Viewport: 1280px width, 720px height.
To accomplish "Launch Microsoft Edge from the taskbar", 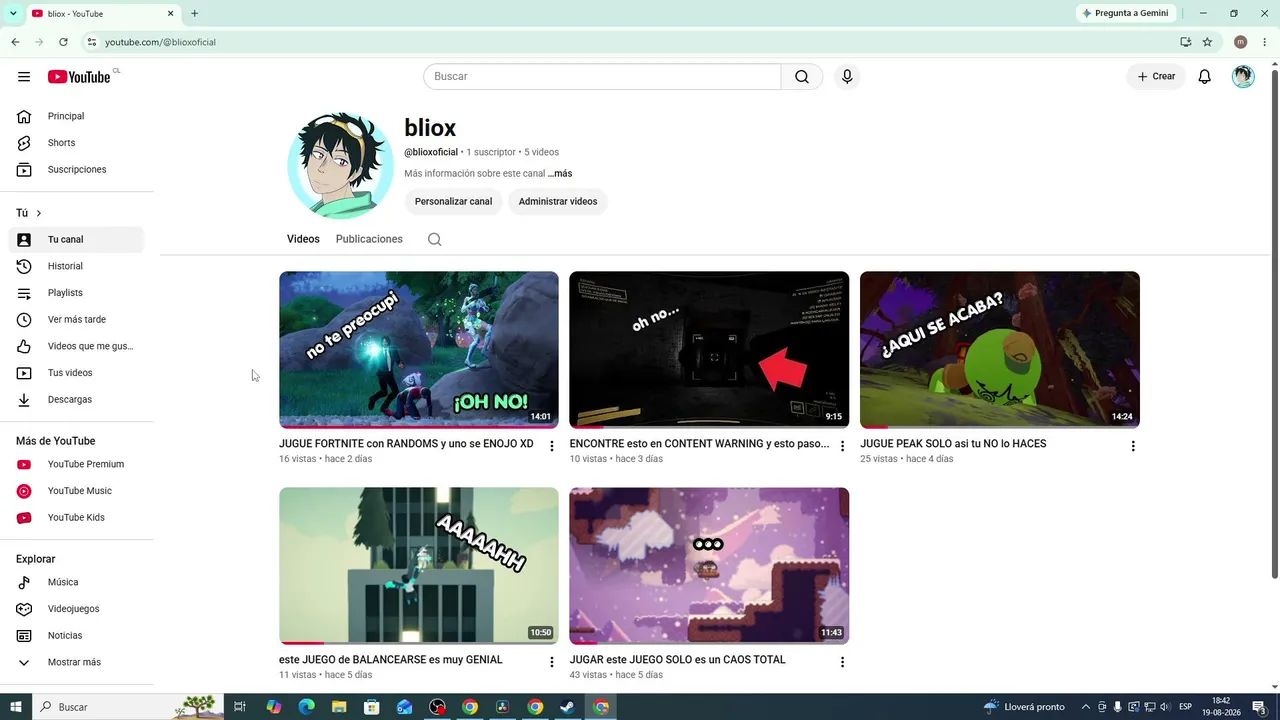I will [306, 707].
